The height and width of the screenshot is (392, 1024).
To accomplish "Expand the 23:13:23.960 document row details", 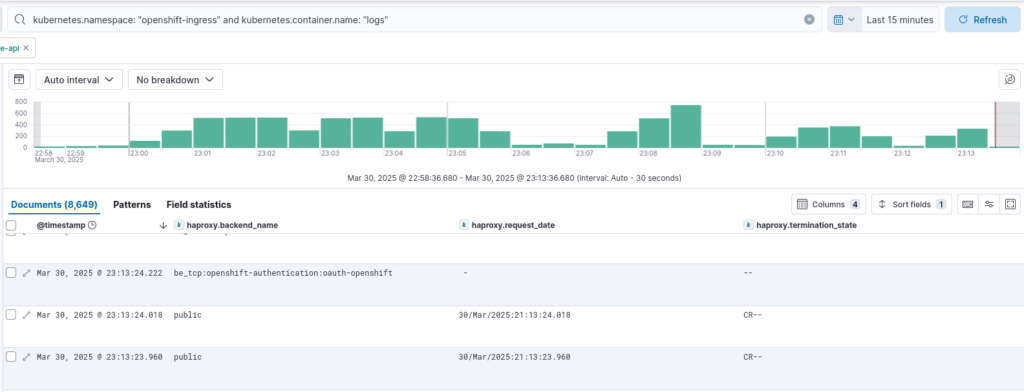I will [x=27, y=357].
